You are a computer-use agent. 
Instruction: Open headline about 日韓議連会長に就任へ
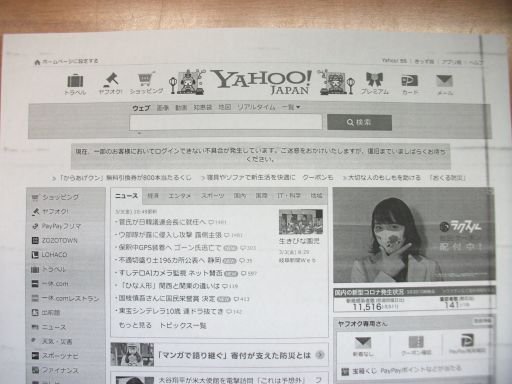click(162, 222)
